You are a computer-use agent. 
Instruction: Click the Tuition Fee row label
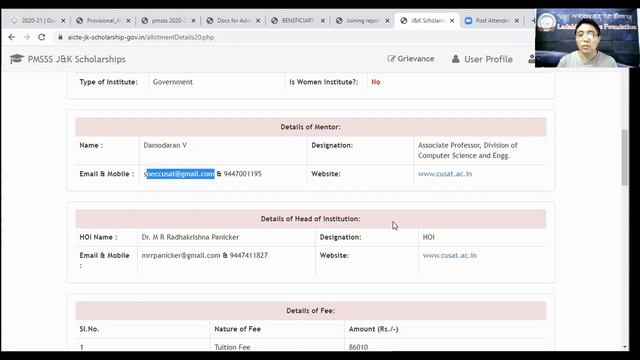click(x=232, y=347)
